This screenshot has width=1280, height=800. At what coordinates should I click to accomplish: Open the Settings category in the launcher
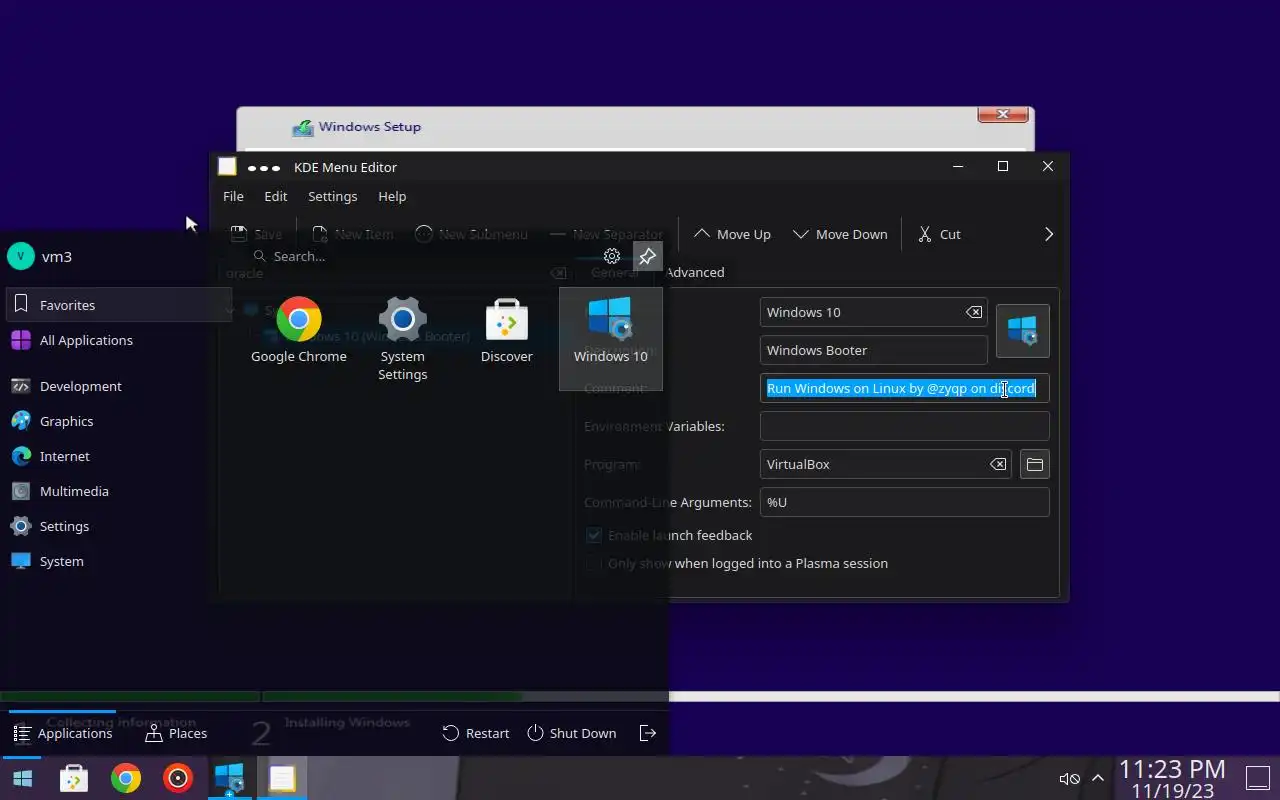[118, 526]
